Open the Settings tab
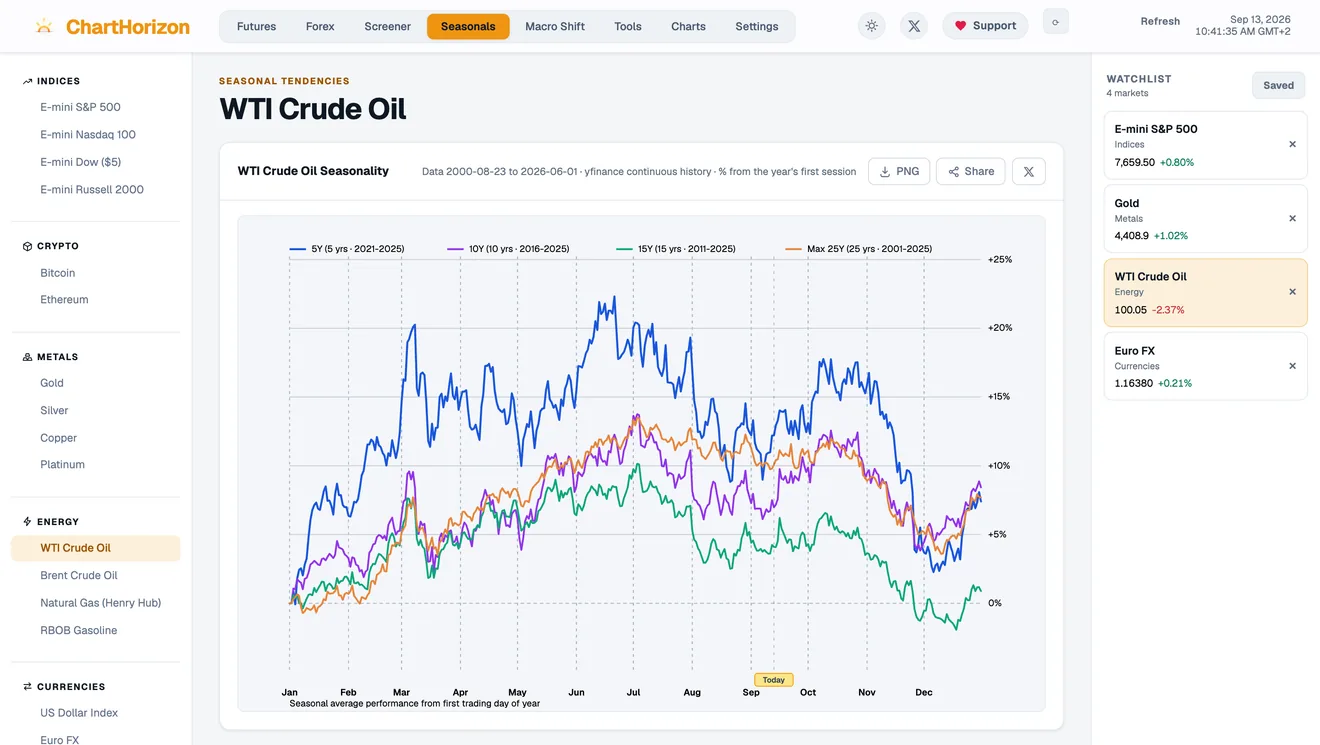 [757, 26]
